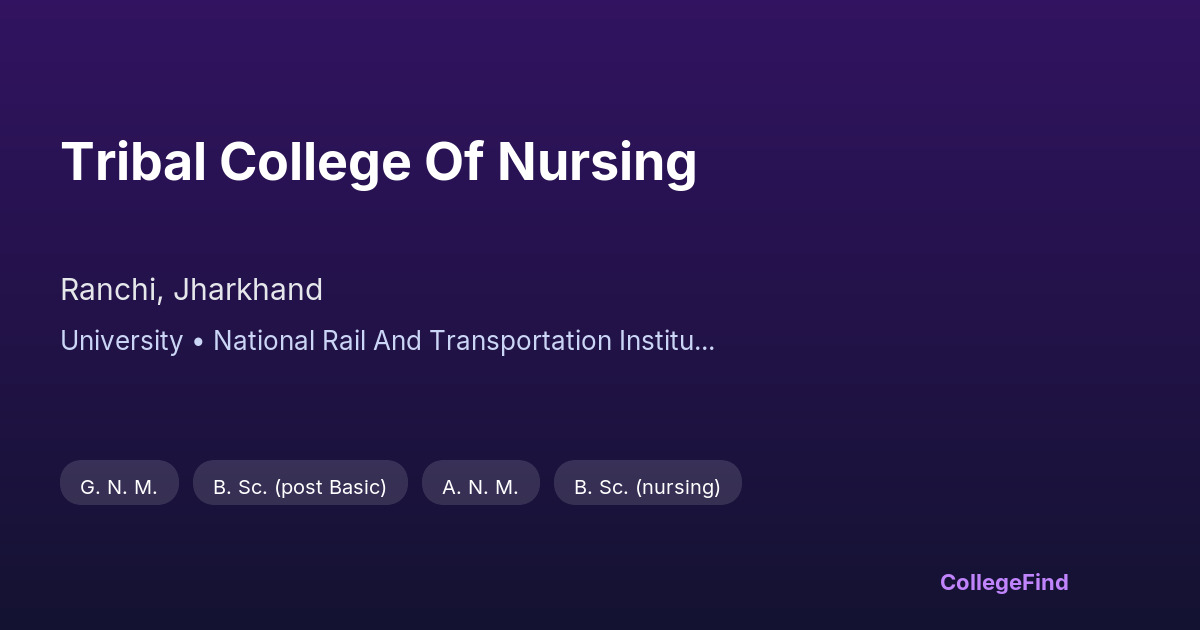Click the truncated word Institu… in affiliation
1200x630 pixels.
(666, 341)
